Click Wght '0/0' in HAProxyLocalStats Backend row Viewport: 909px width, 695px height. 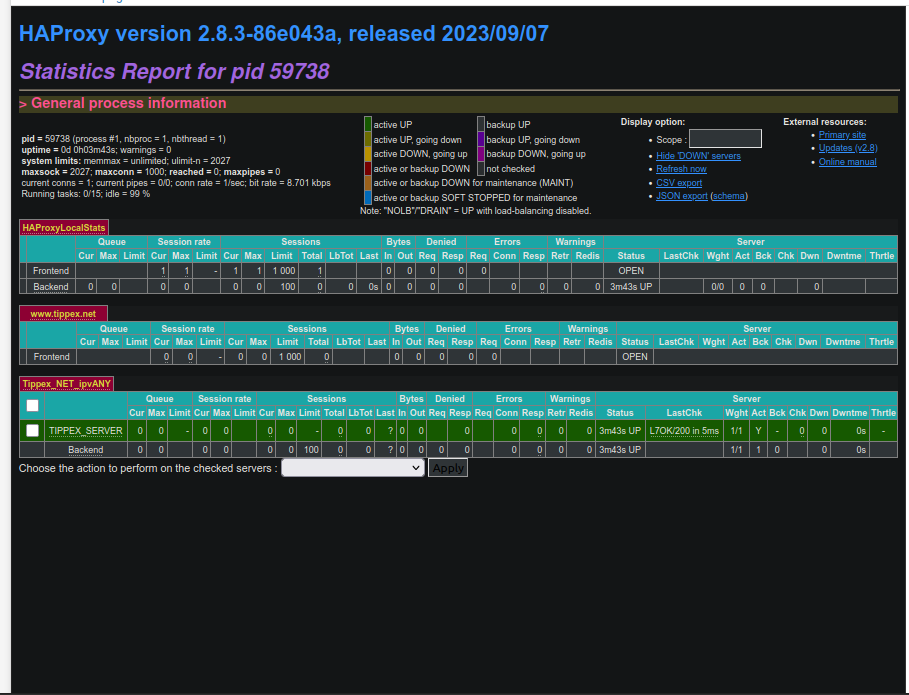(x=718, y=287)
